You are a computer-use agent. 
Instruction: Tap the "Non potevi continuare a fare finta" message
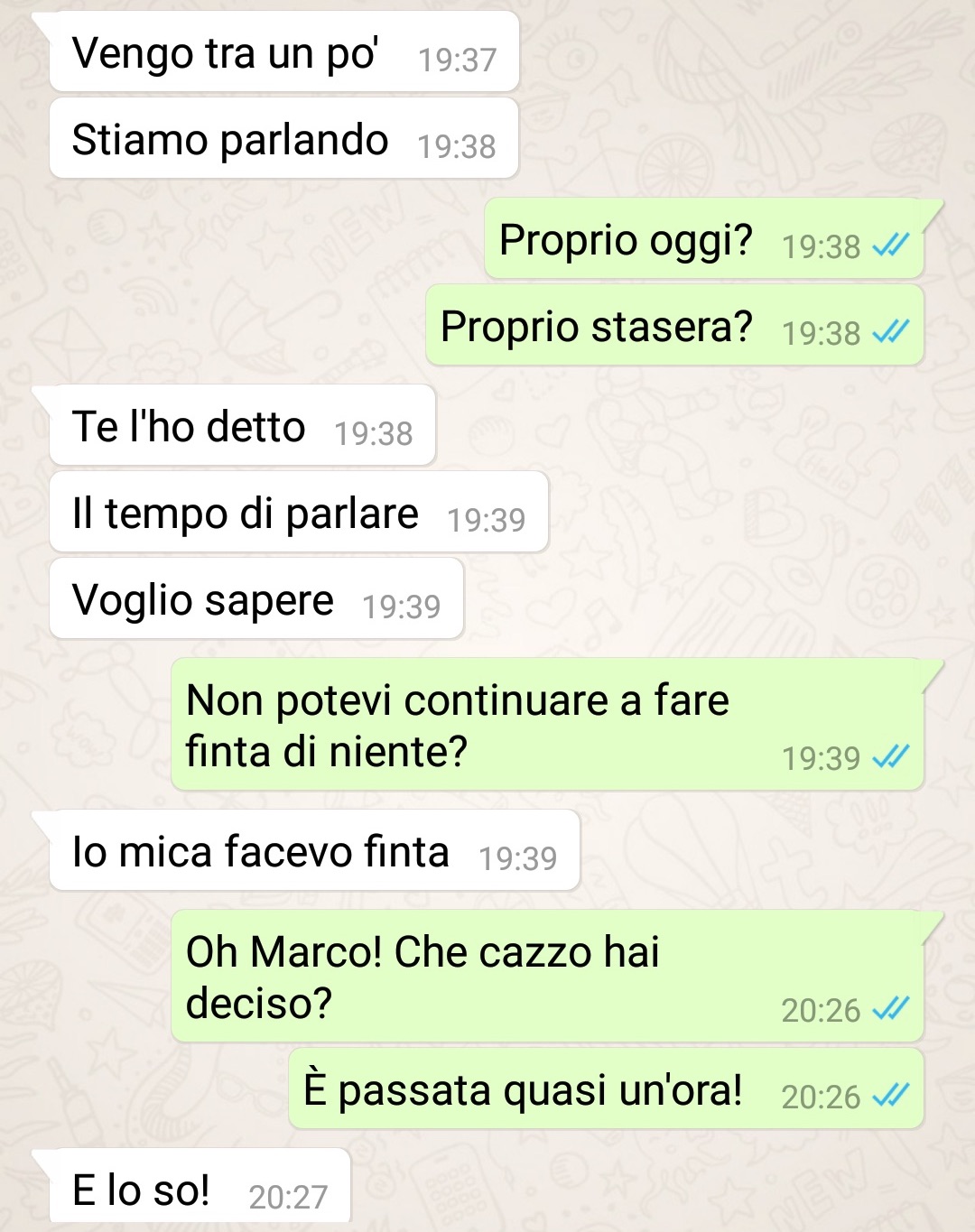[547, 725]
